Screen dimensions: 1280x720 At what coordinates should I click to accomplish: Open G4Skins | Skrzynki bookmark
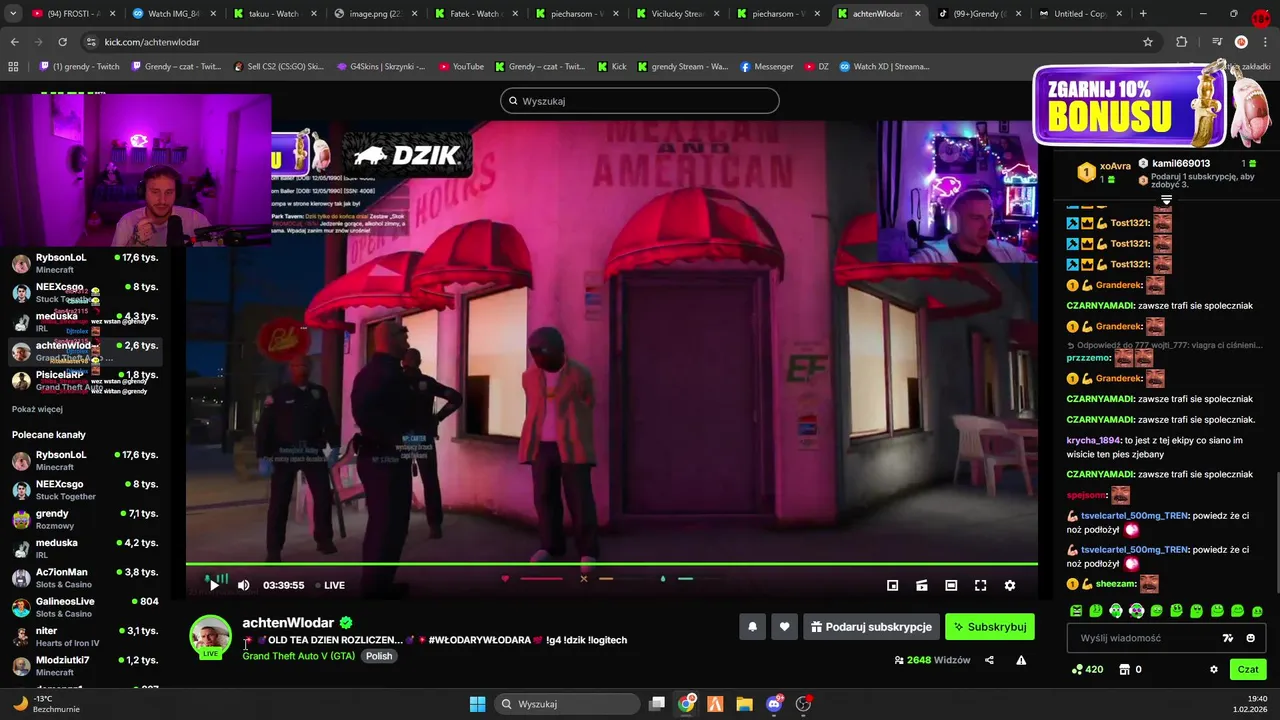point(381,67)
